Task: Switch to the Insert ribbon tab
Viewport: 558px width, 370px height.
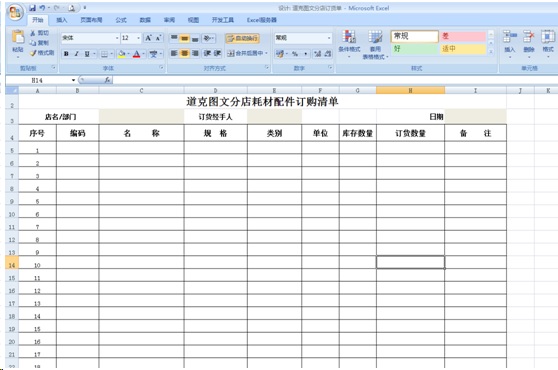Action: coord(62,20)
